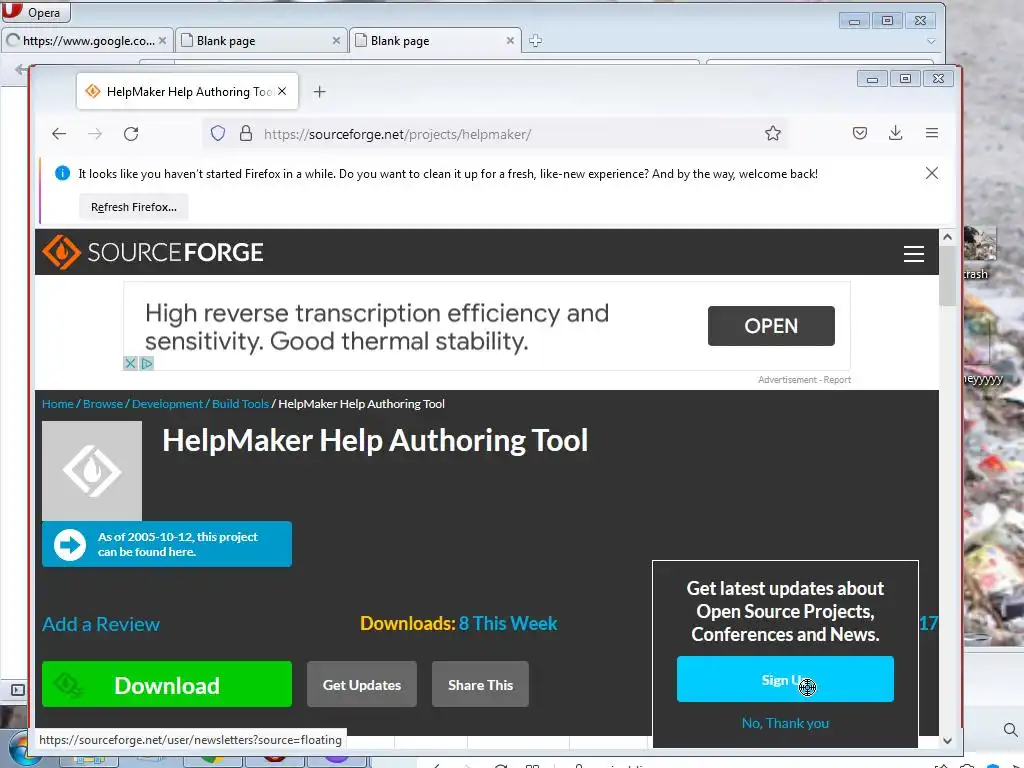Select the first Blank page tab in Opera

(260, 40)
